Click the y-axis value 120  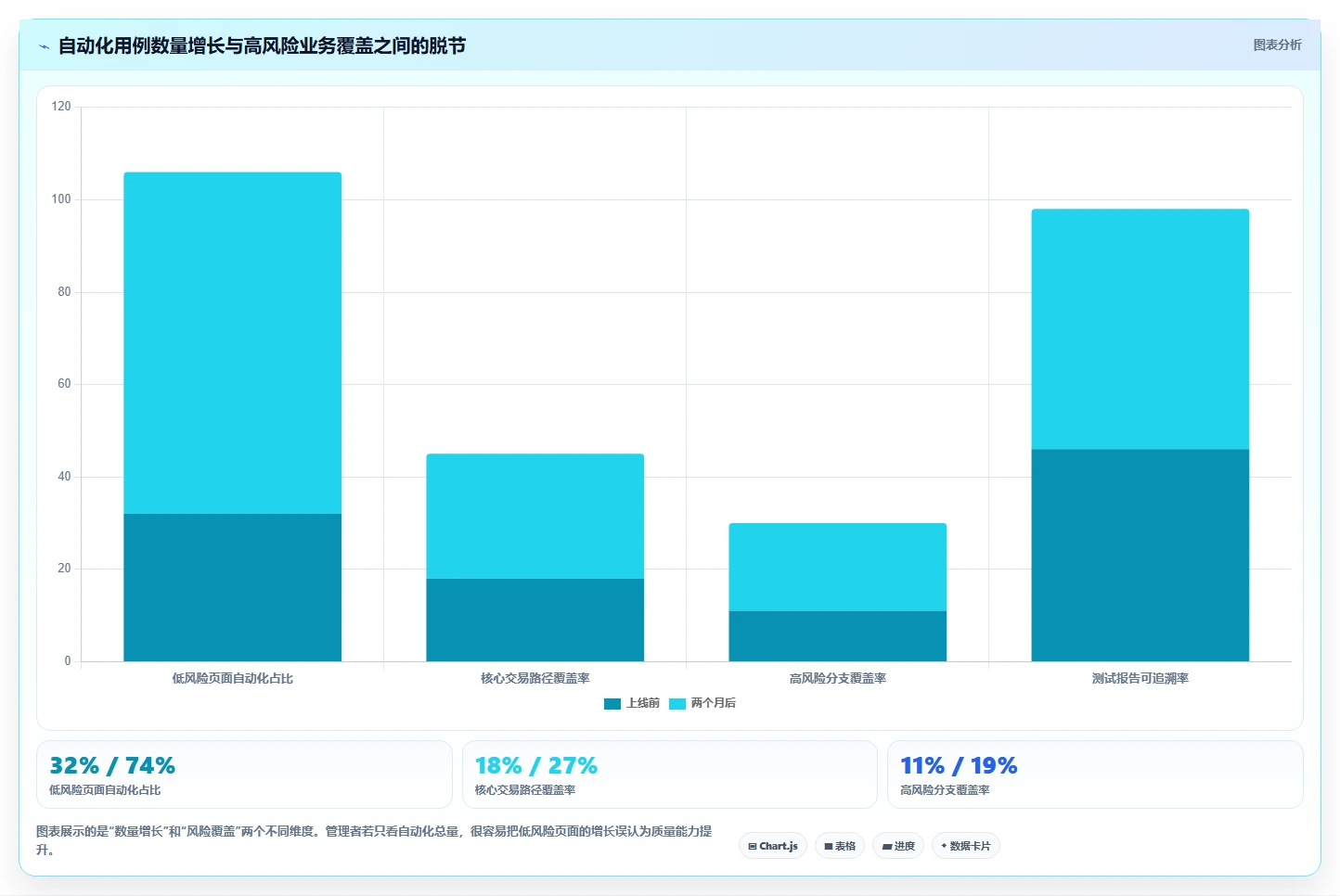(x=61, y=107)
